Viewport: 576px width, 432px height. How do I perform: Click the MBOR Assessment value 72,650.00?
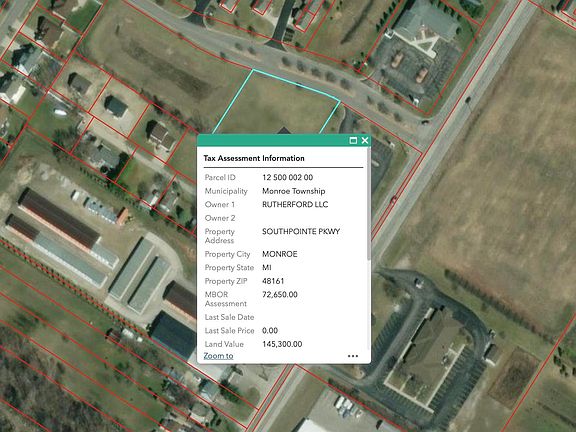pos(280,295)
